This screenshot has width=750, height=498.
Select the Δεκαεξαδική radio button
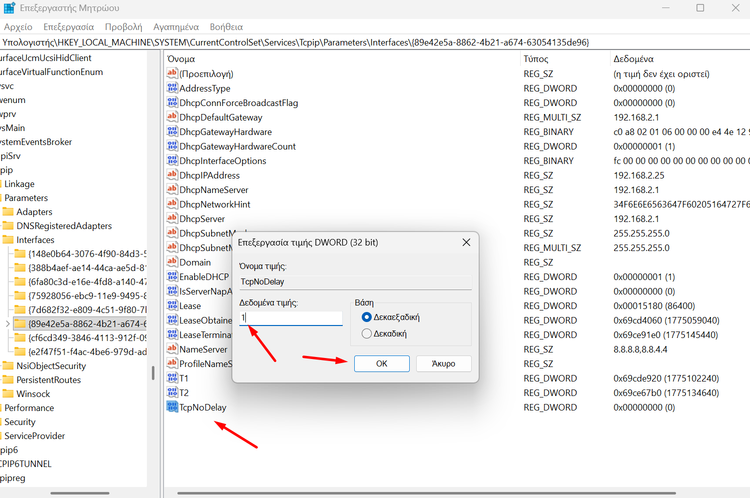click(366, 317)
